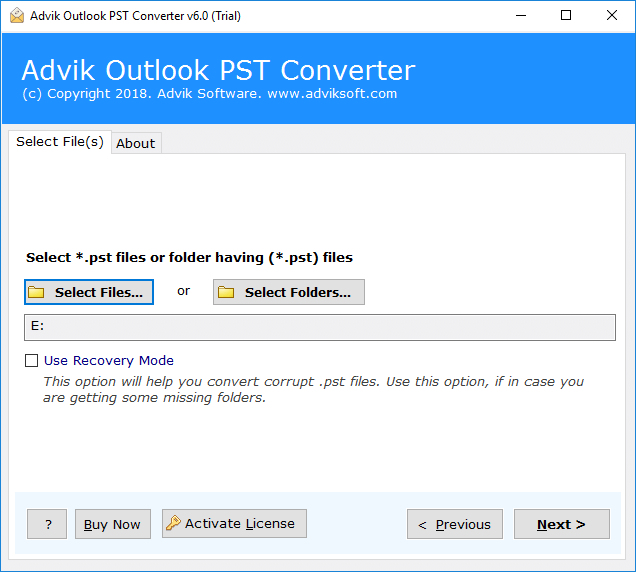Minimize the Advik PST Converter window

pos(521,15)
